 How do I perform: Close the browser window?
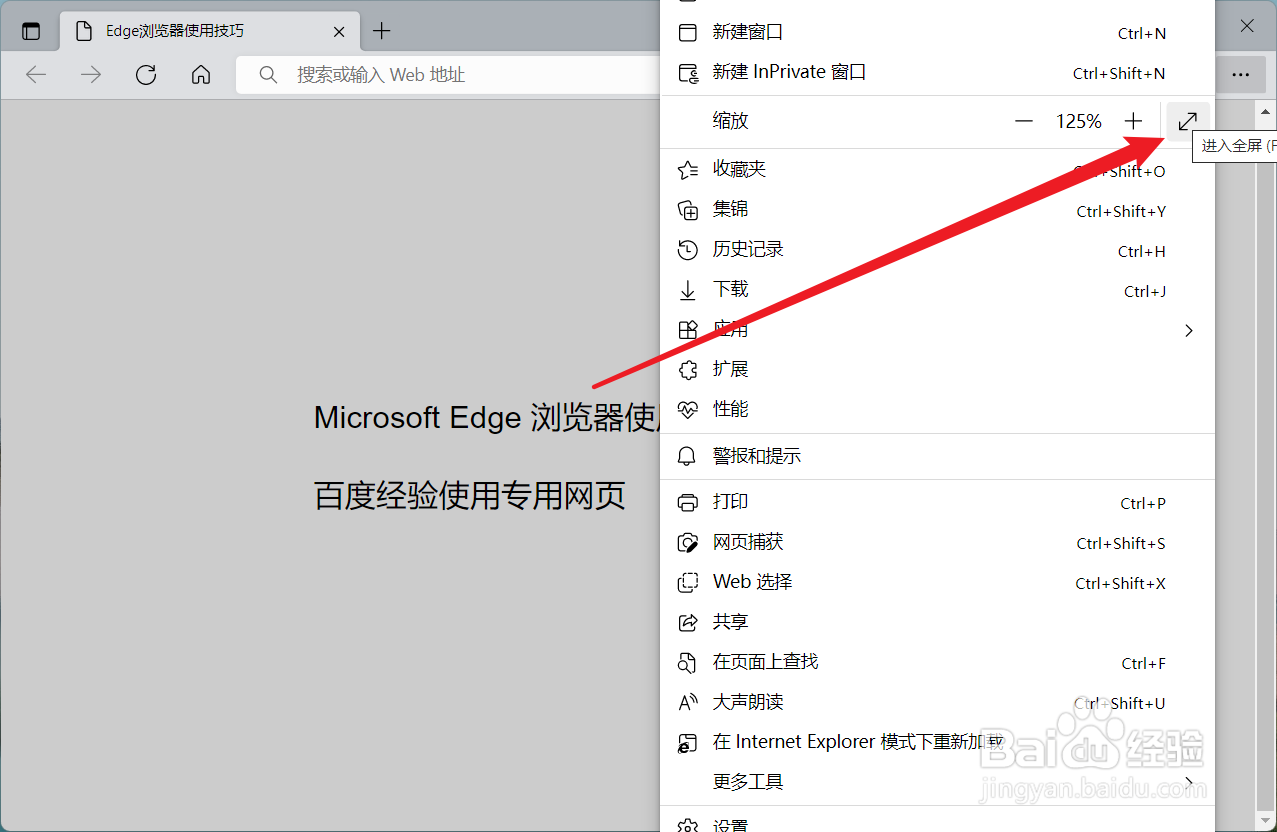1247,27
